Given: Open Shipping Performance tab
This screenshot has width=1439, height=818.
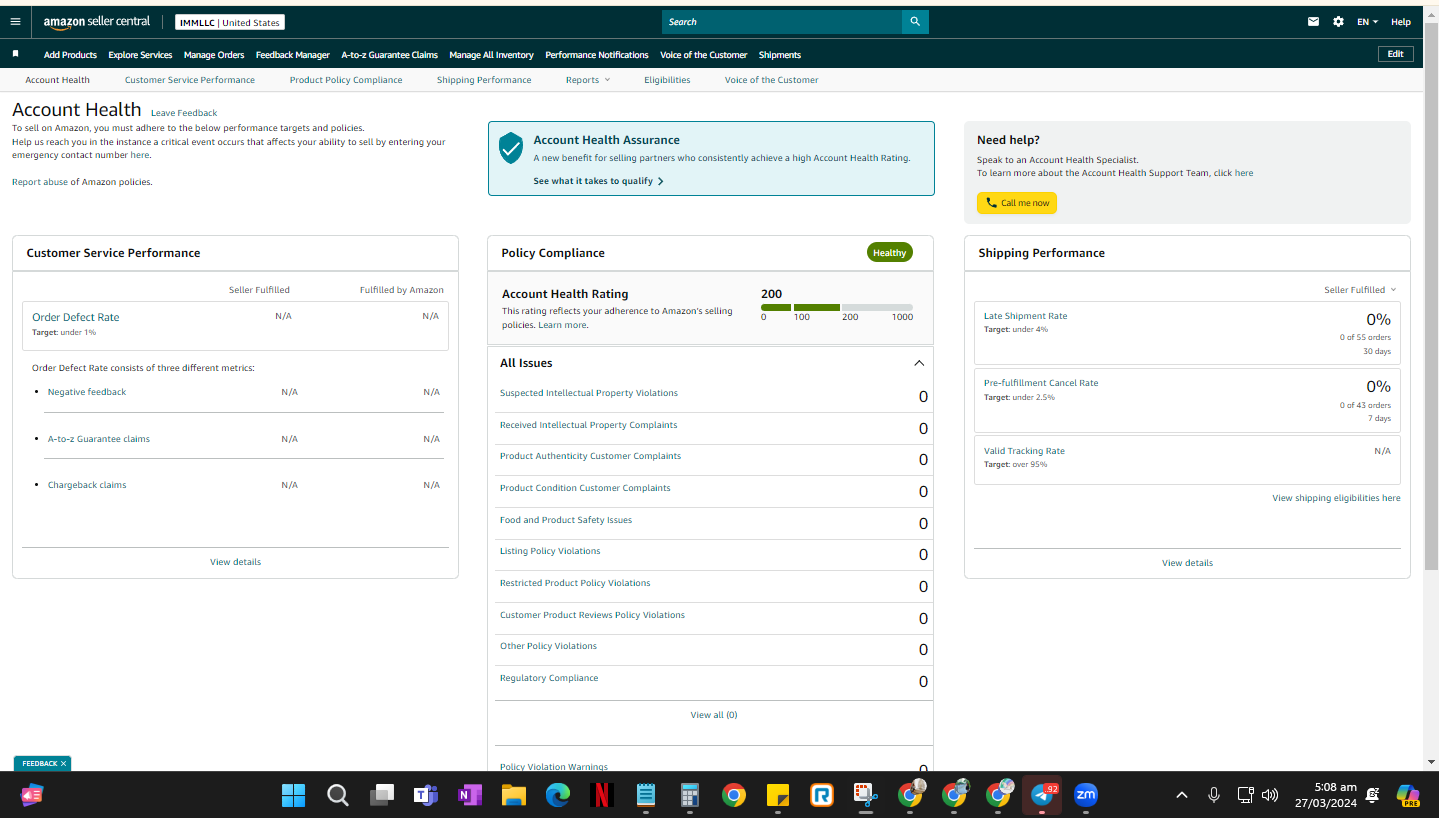Looking at the screenshot, I should (x=484, y=80).
